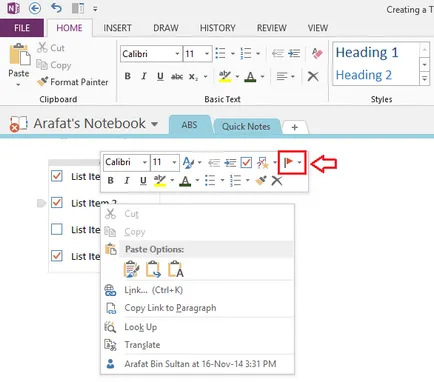The height and width of the screenshot is (382, 434).
Task: Apply the Heading 2 style
Action: (364, 75)
